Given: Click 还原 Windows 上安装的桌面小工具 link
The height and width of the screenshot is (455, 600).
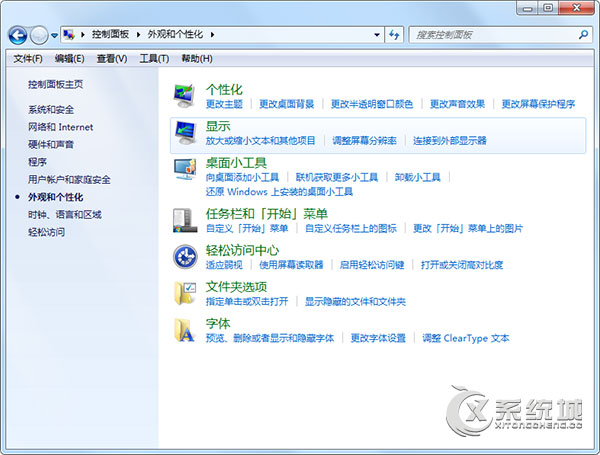Looking at the screenshot, I should pos(279,192).
